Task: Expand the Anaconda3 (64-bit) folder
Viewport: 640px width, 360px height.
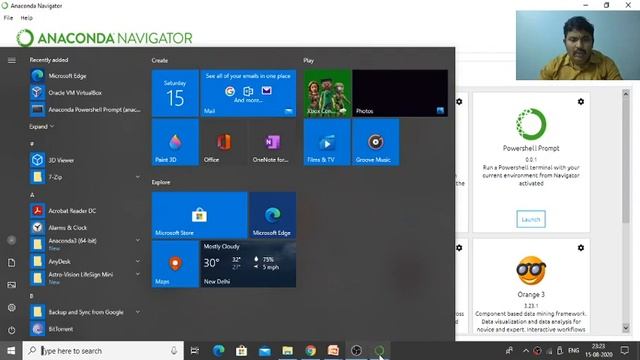Action: click(x=138, y=240)
